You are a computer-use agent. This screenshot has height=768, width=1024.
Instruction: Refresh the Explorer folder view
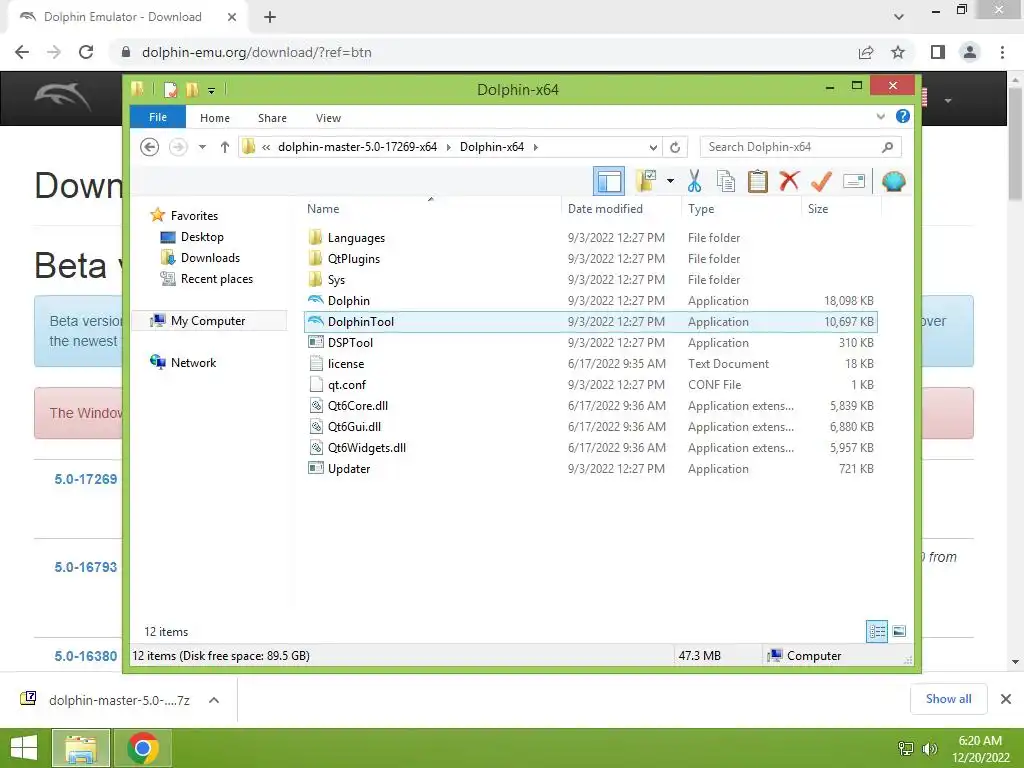tap(675, 148)
